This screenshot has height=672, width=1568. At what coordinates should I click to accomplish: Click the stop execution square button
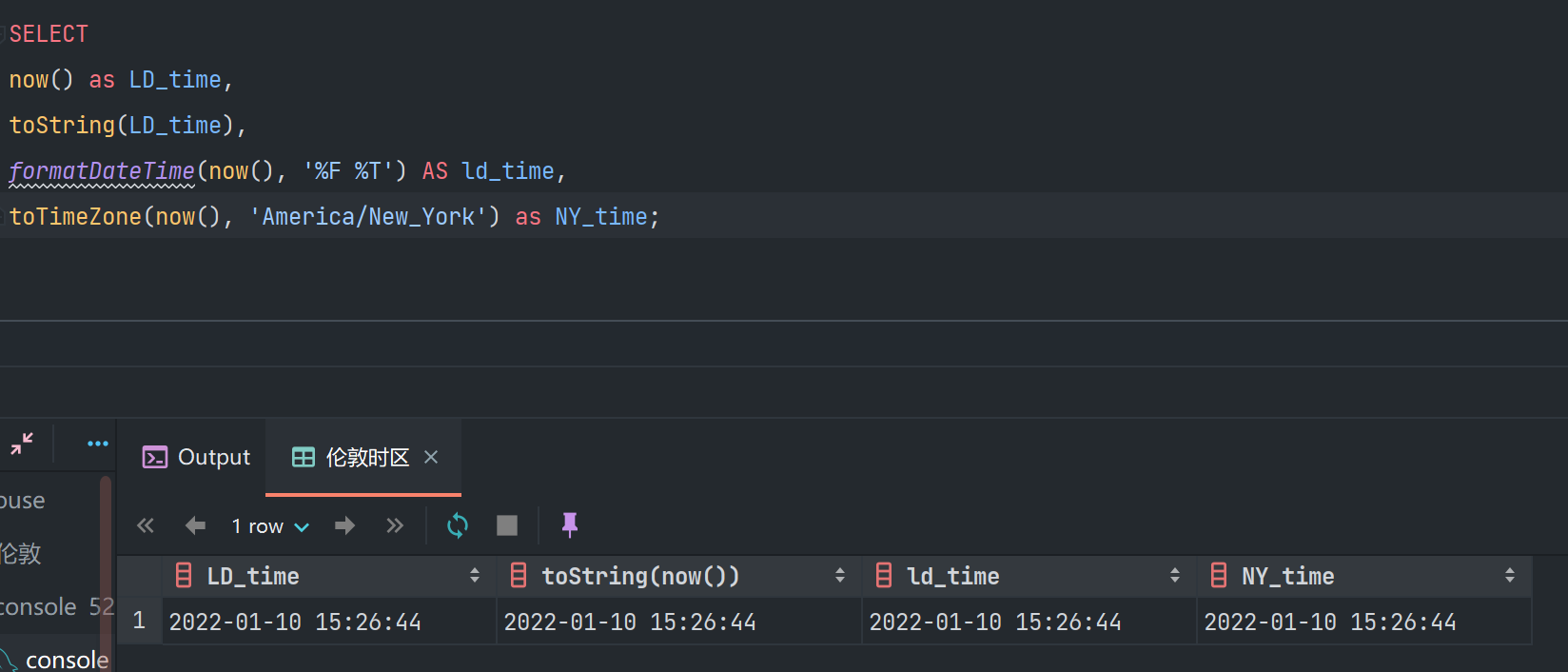point(507,525)
